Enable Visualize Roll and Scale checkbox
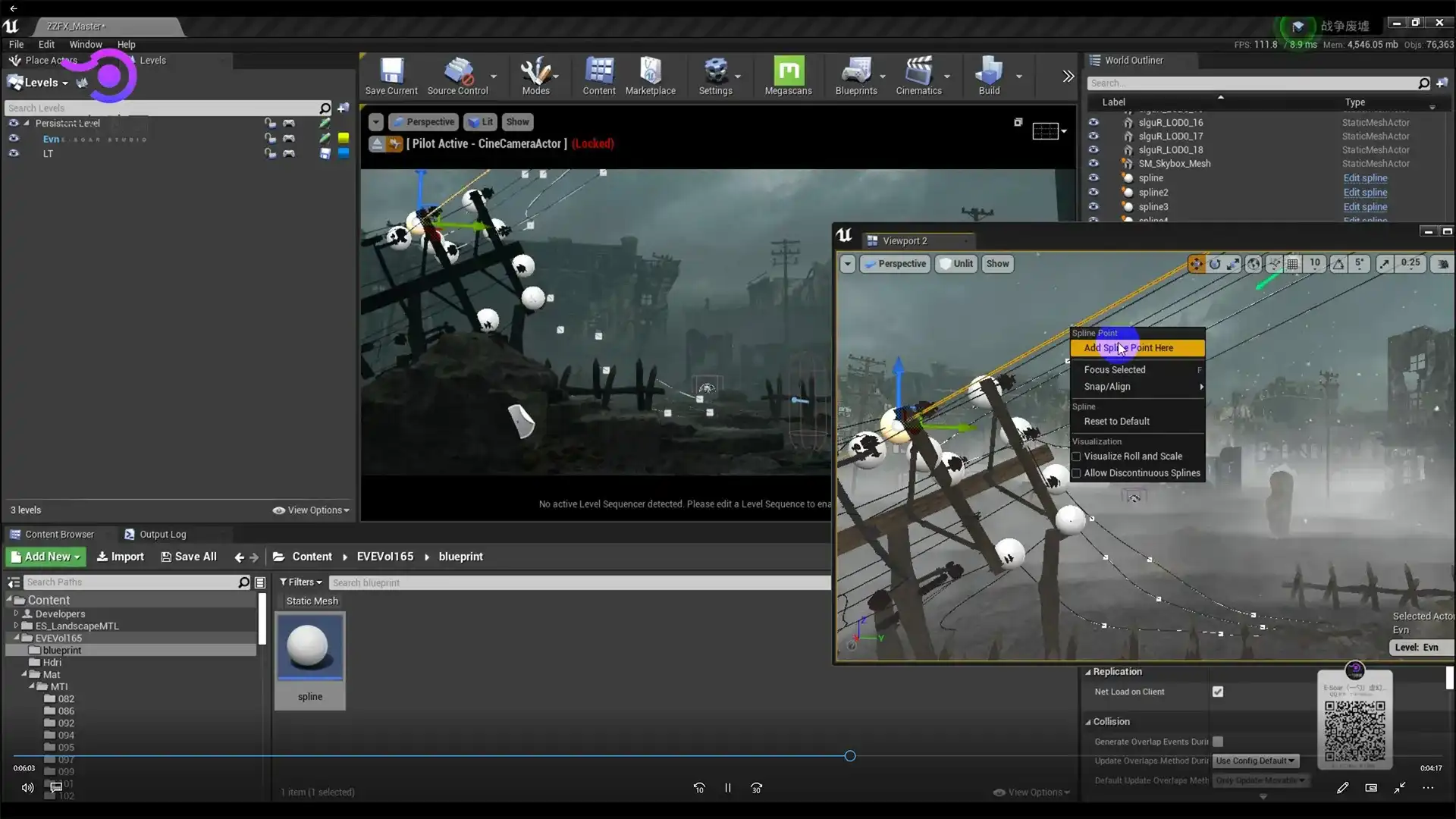This screenshot has height=819, width=1456. click(1076, 457)
